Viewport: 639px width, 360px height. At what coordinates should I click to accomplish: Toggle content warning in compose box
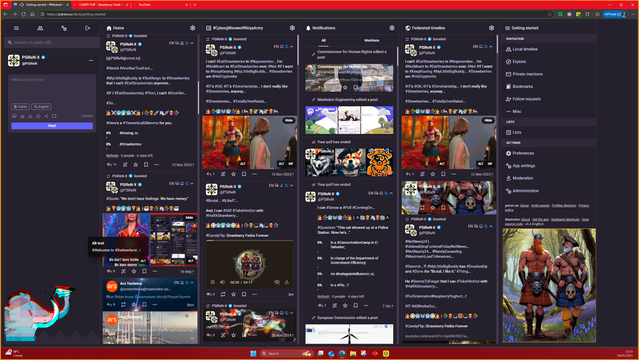pos(30,116)
